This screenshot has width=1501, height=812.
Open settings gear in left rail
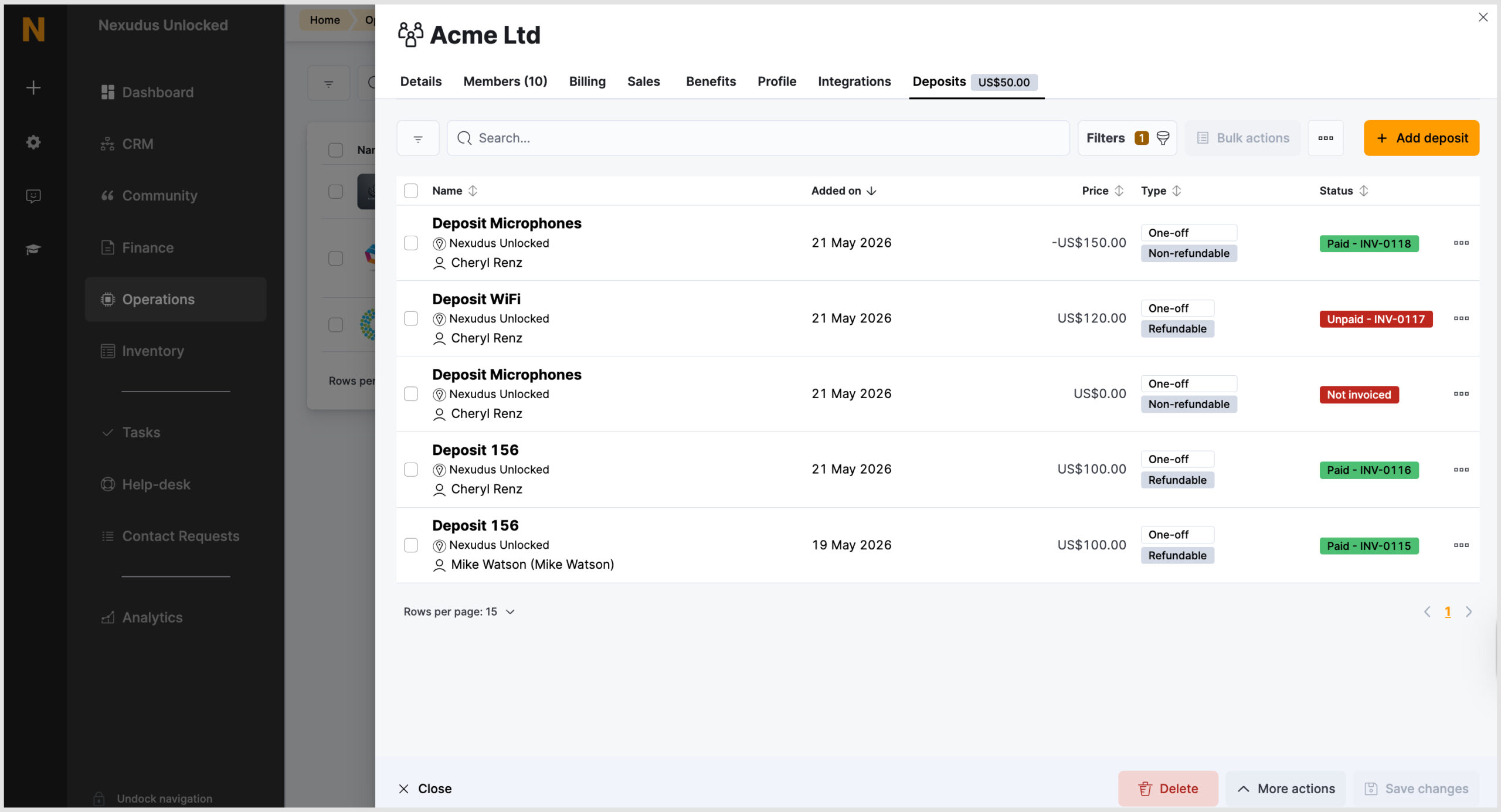[x=33, y=142]
